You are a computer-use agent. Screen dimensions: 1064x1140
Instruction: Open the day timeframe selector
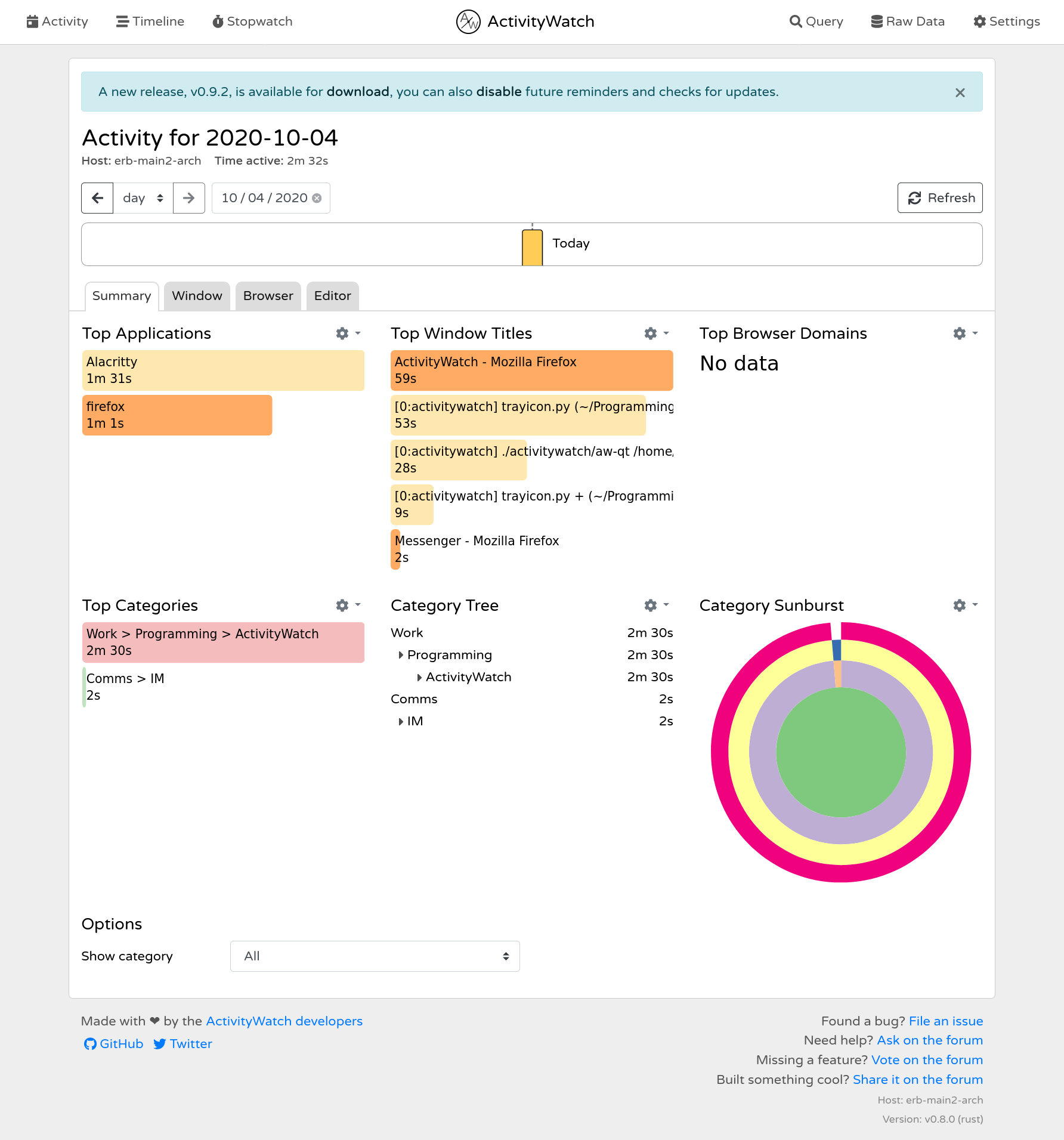point(143,197)
